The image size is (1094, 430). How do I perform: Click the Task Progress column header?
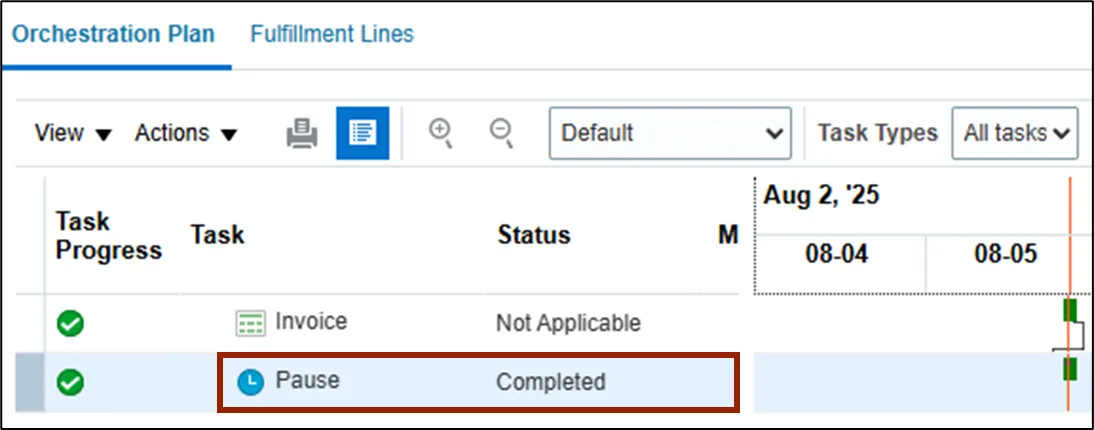(x=108, y=236)
